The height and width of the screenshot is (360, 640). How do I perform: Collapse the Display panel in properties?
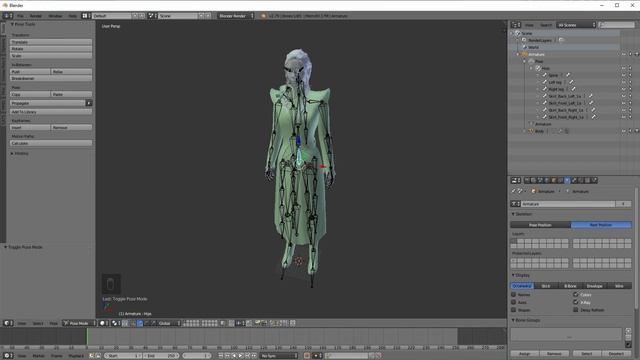point(513,275)
